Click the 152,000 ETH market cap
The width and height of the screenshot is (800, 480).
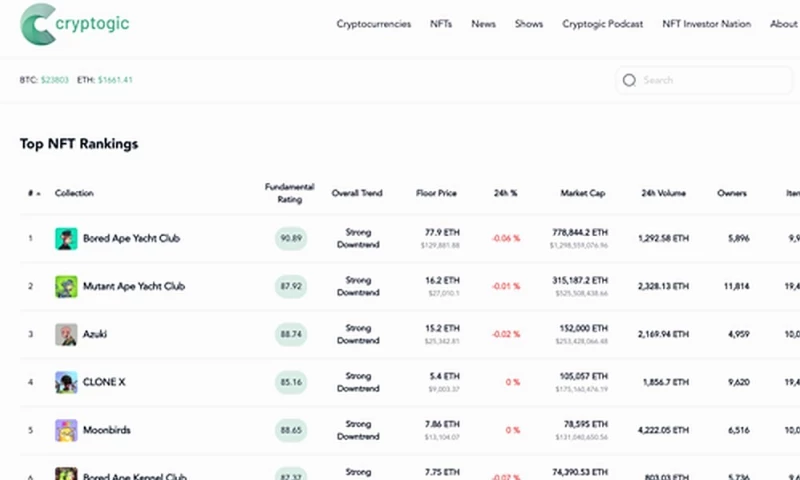coord(584,329)
